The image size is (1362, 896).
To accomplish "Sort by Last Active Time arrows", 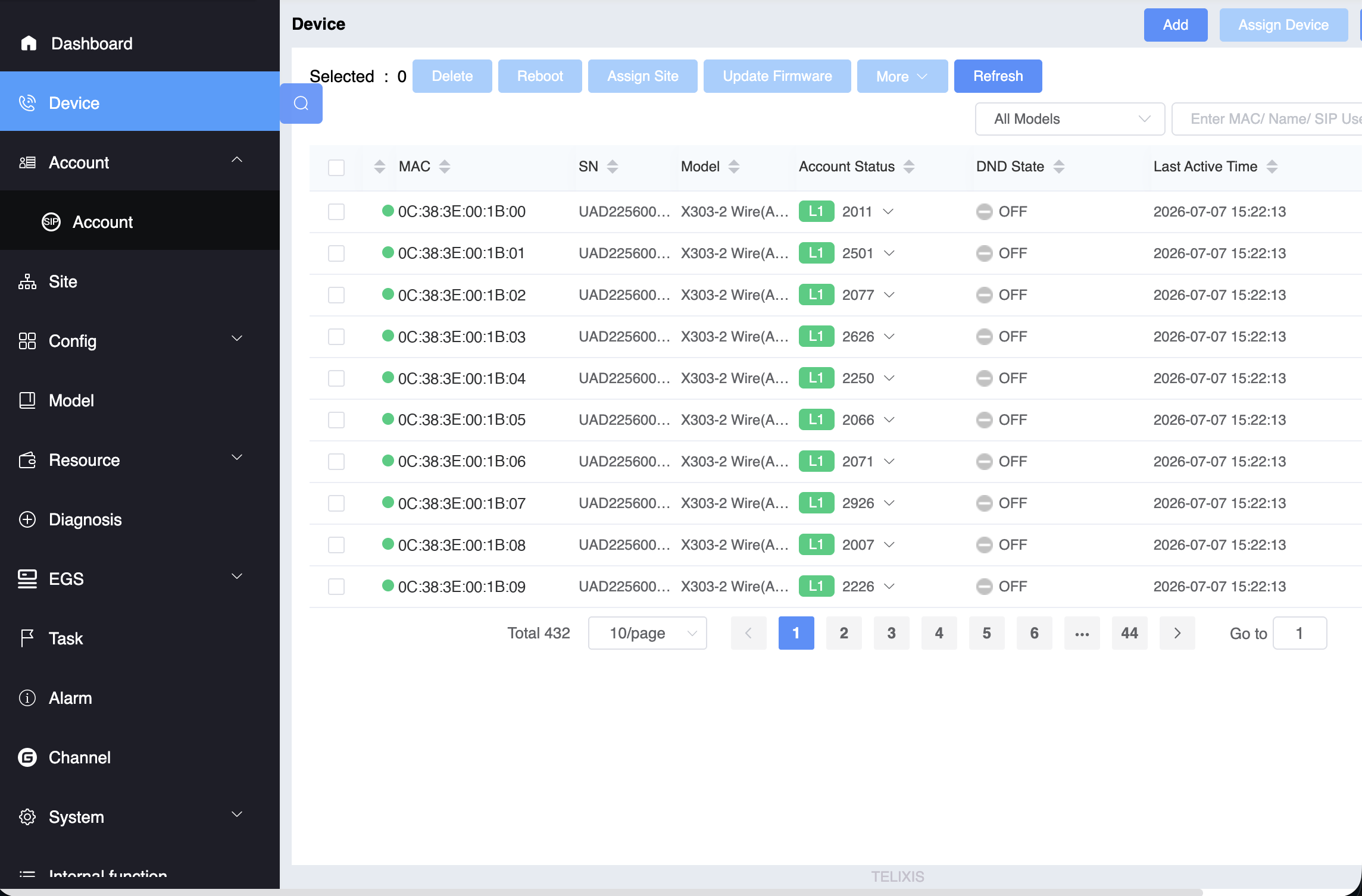I will click(1272, 167).
